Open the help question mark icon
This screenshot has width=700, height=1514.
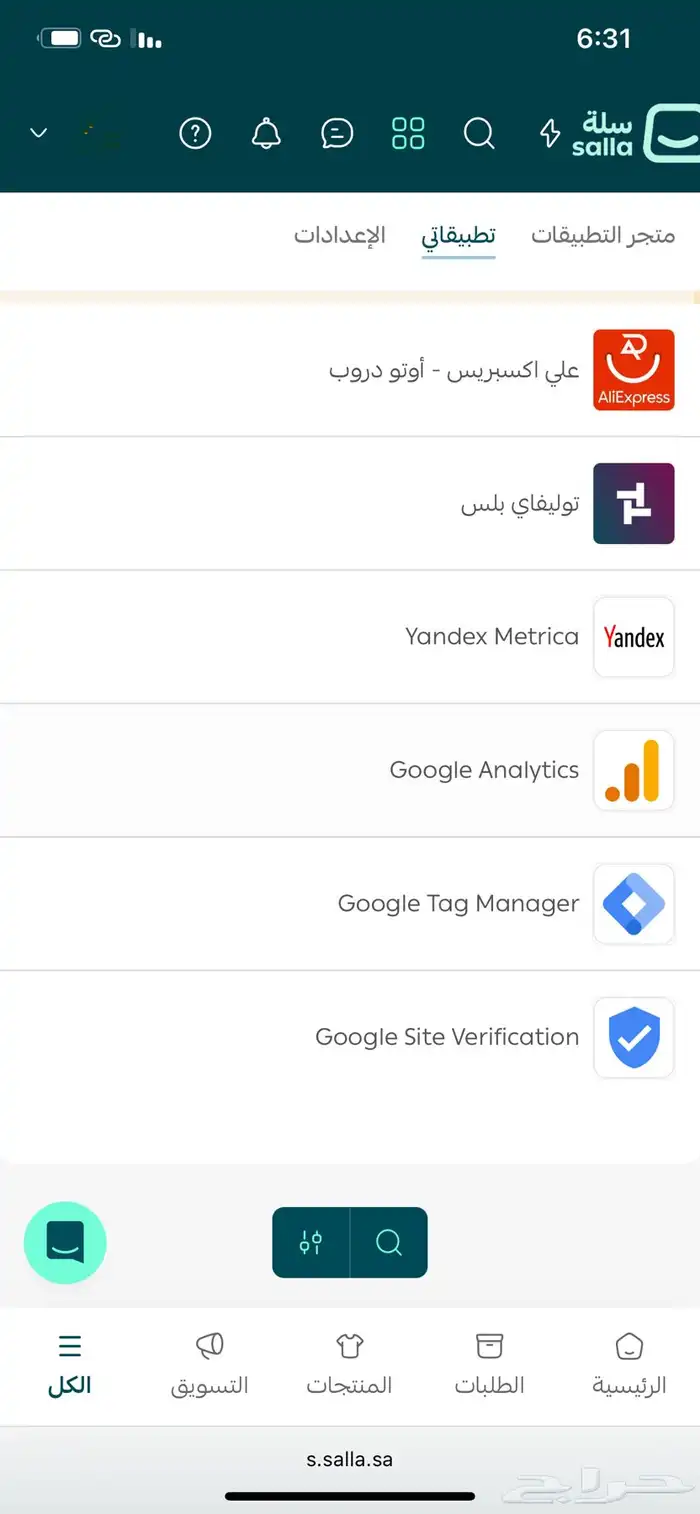pyautogui.click(x=195, y=133)
